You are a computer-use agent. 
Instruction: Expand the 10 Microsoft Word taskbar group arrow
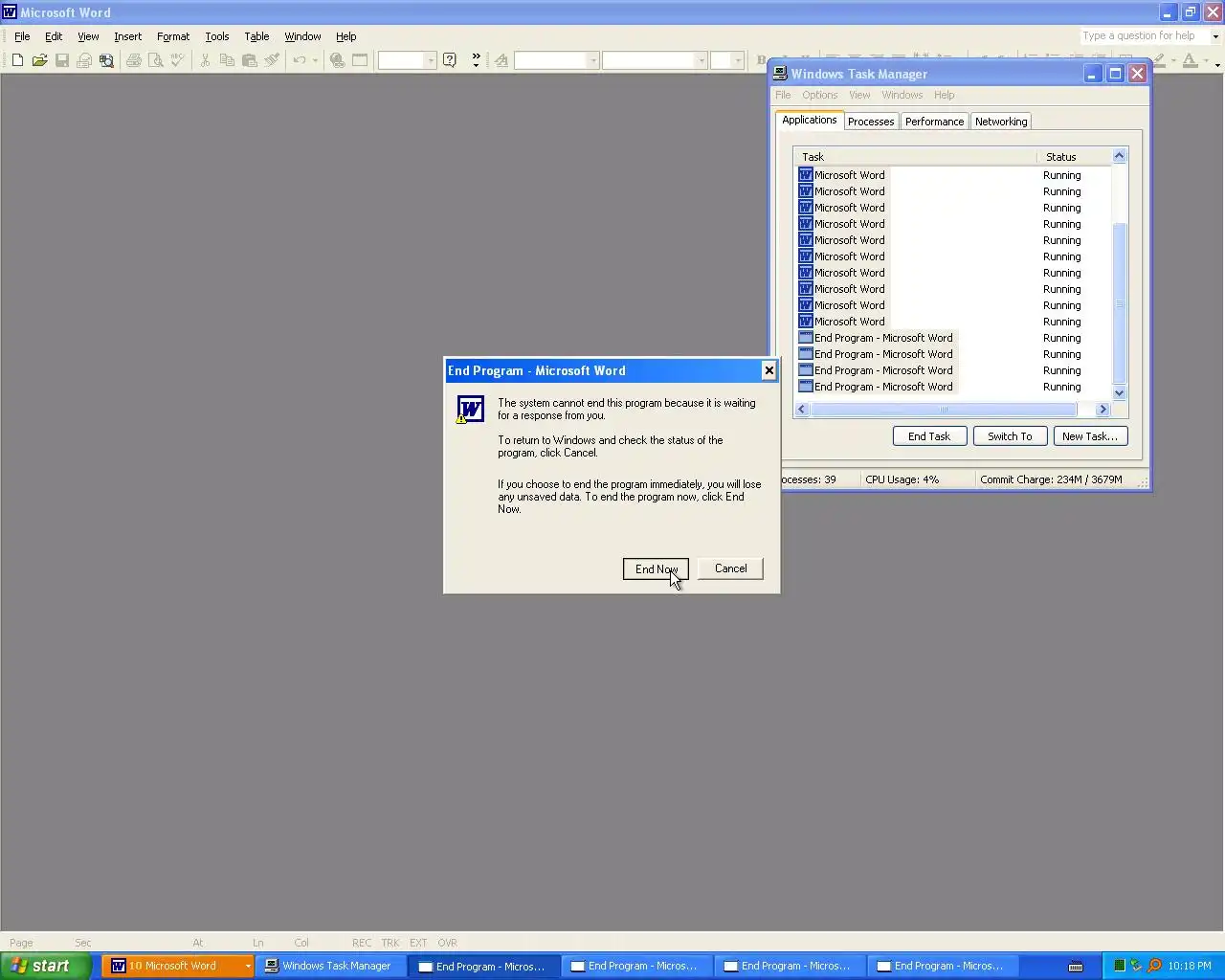(247, 966)
